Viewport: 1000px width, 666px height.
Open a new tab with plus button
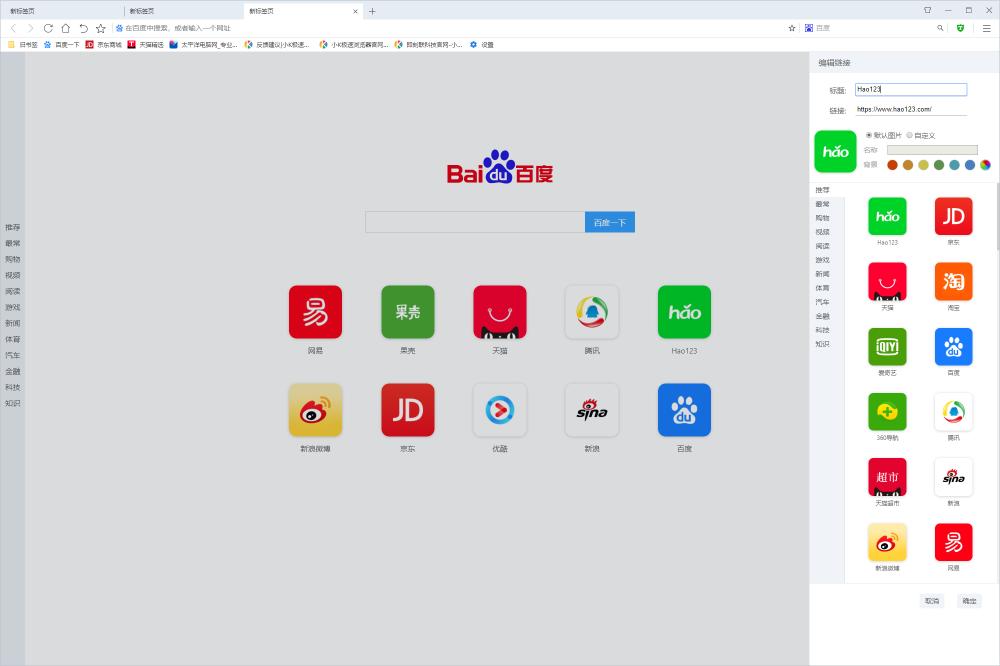372,11
